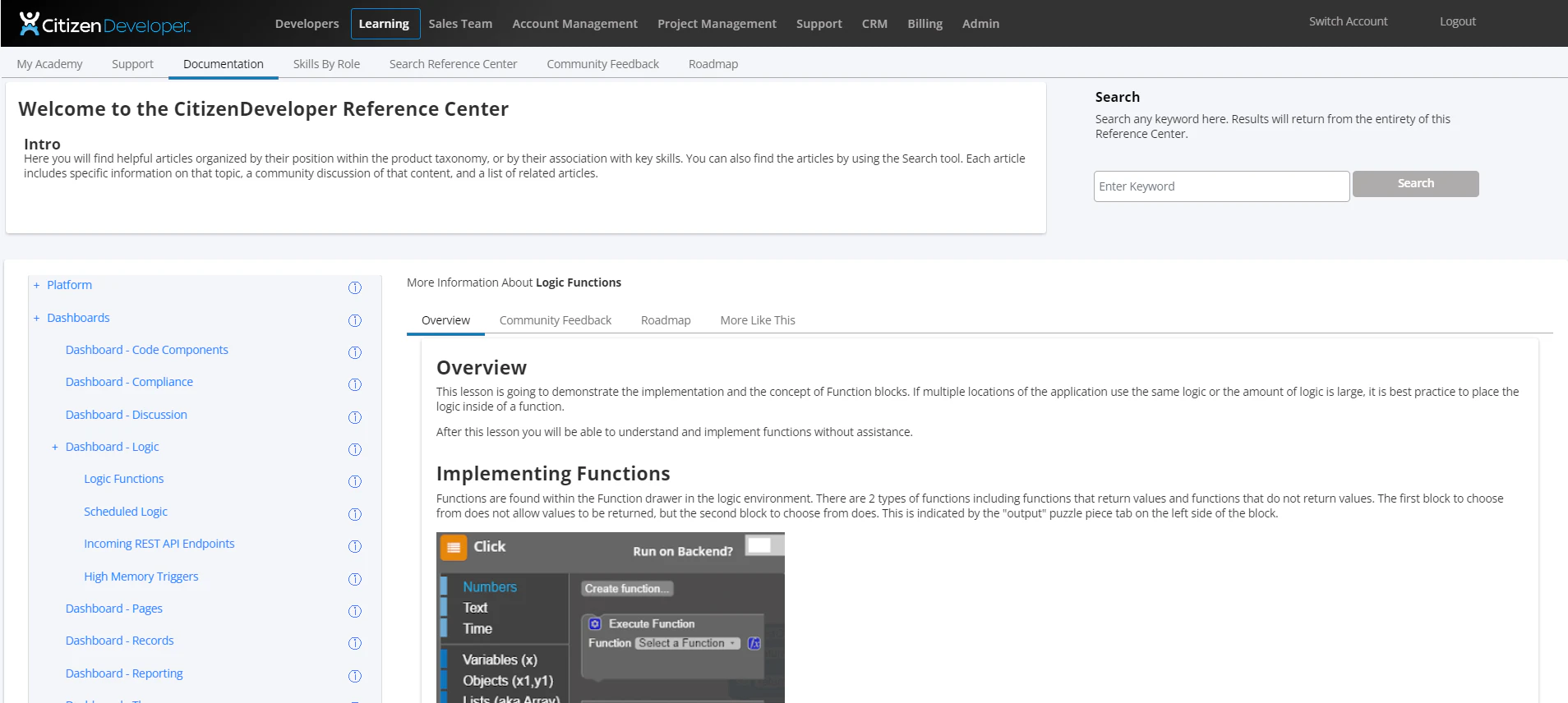Expand the Dashboards tree node
The height and width of the screenshot is (703, 1568).
[x=36, y=319]
